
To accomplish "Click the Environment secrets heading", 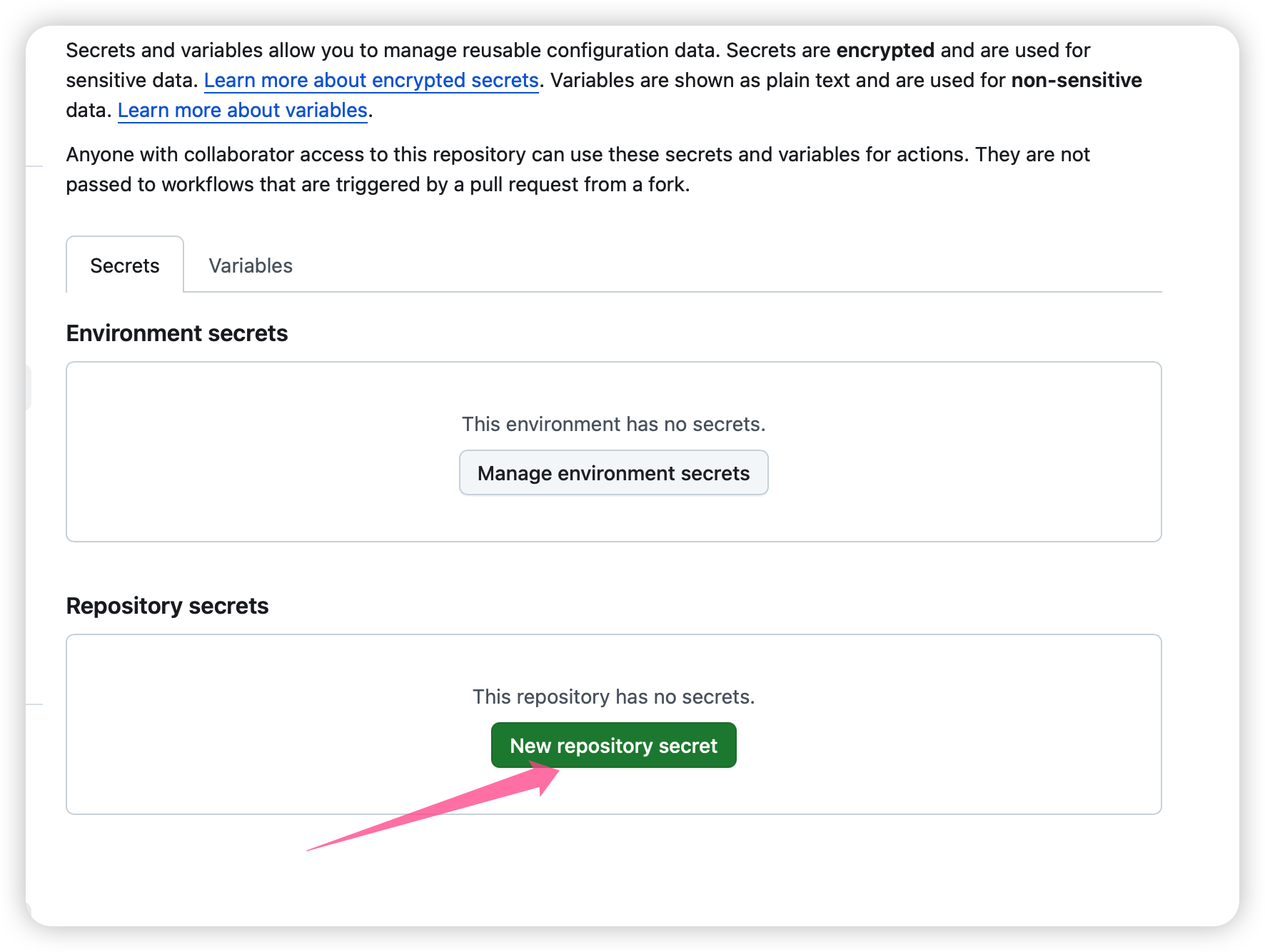I will coord(177,333).
